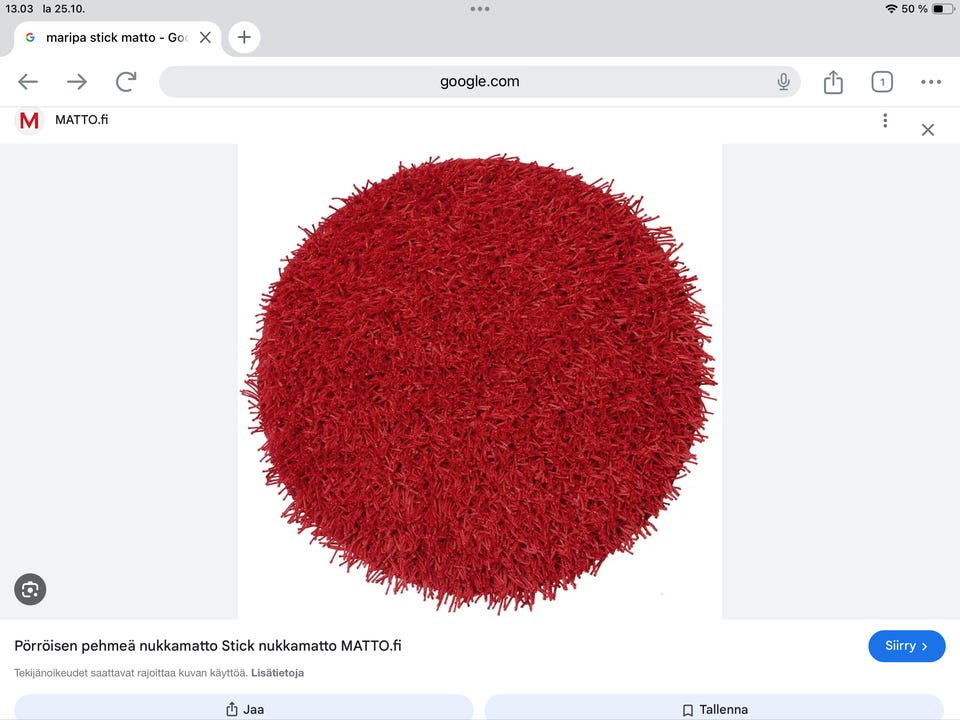Image resolution: width=960 pixels, height=720 pixels.
Task: Open image options vertical dots menu
Action: tap(885, 121)
